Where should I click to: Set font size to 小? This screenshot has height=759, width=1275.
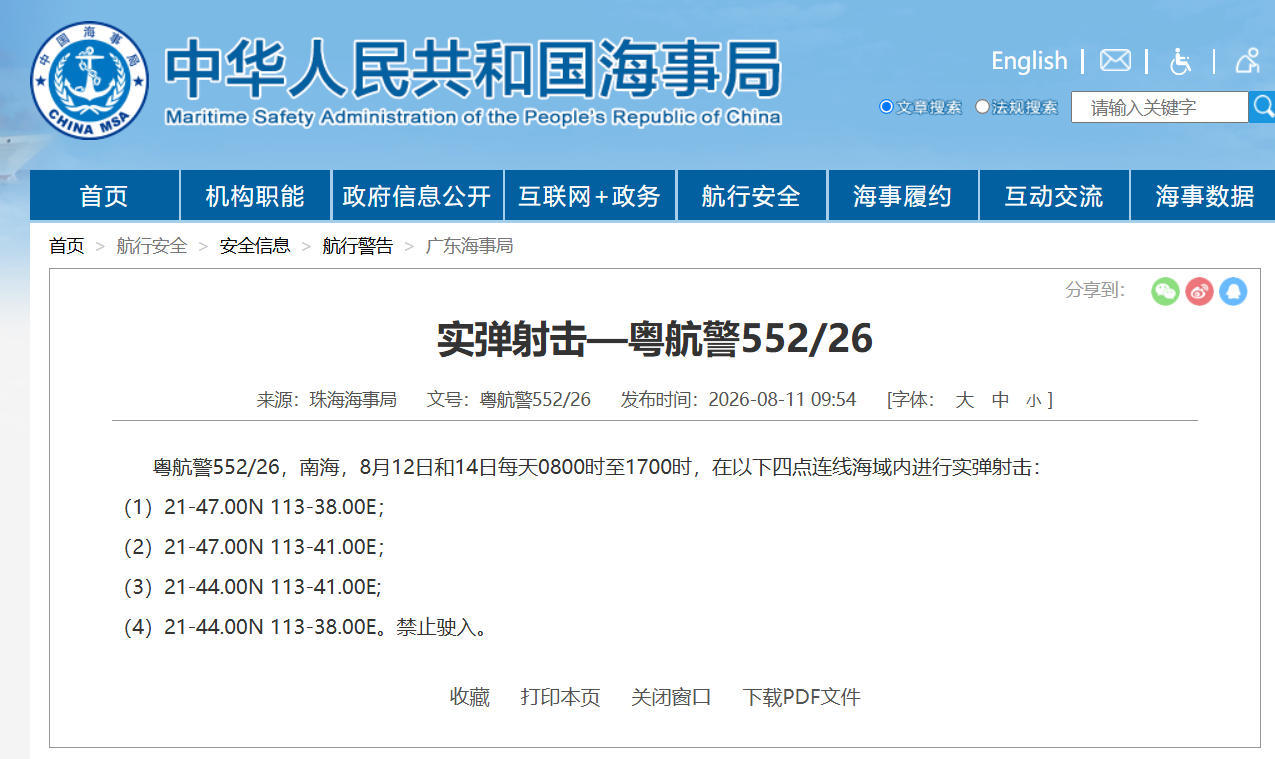coord(1034,401)
